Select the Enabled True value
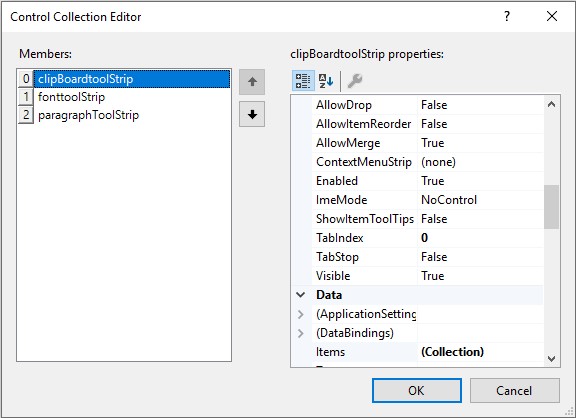 [x=480, y=181]
